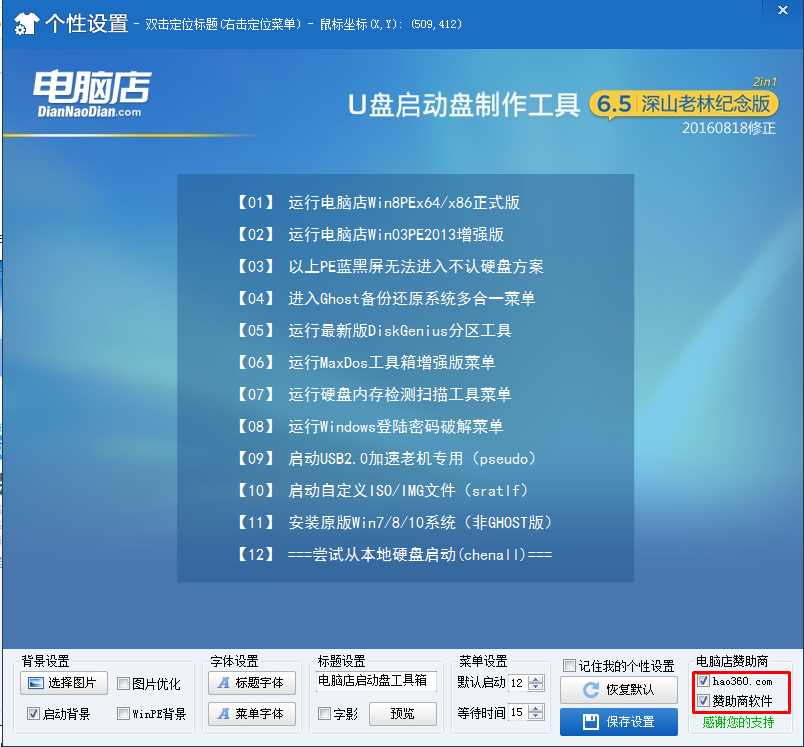The image size is (804, 747).
Task: Click the refresh icon on 恢复默认
Action: 590,687
